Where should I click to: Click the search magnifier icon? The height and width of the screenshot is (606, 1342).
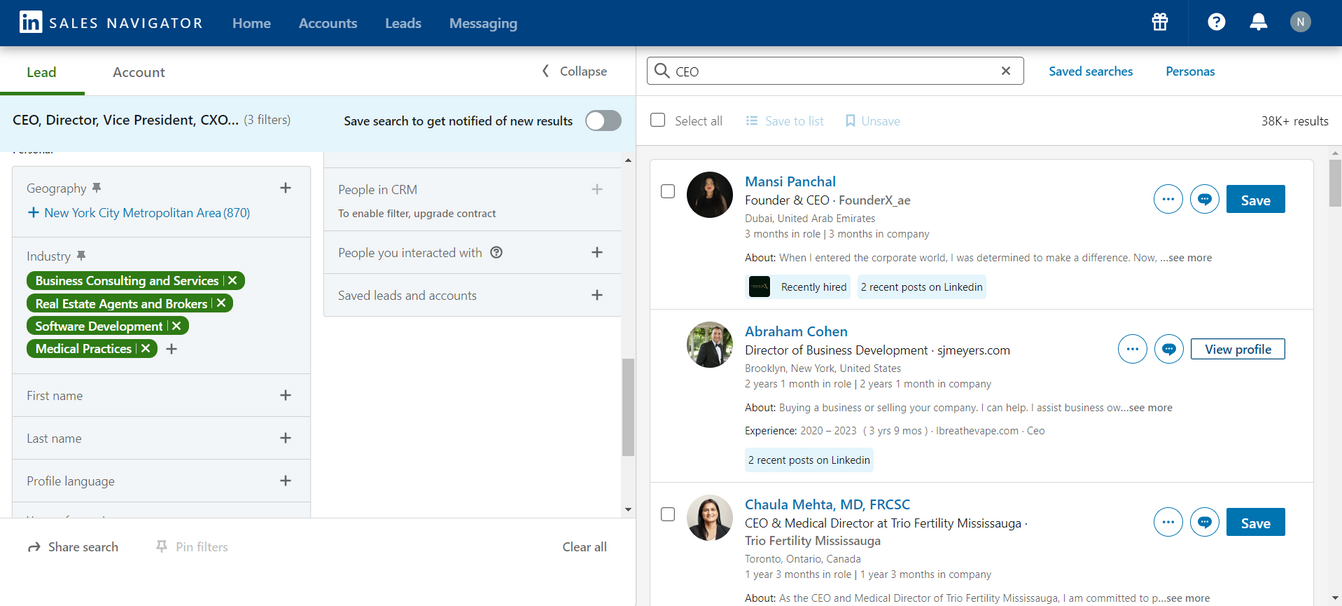click(x=662, y=71)
